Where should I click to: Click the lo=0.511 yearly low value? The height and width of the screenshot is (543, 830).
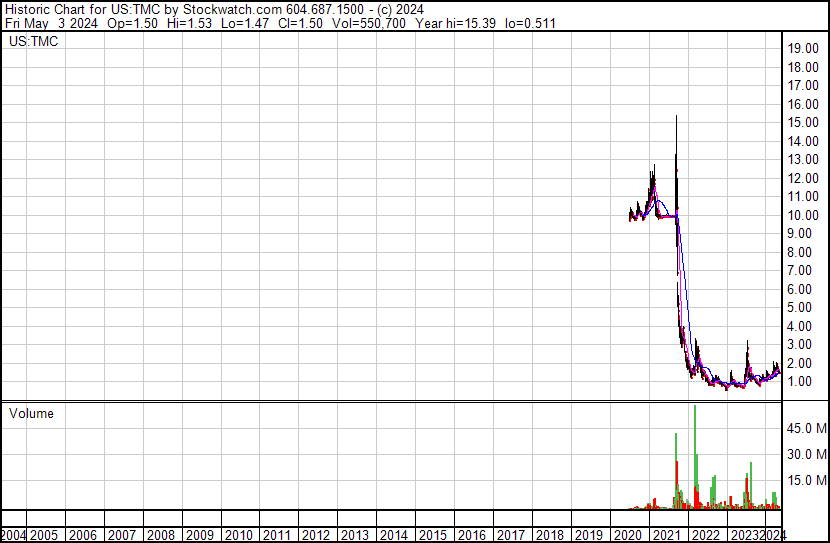530,23
